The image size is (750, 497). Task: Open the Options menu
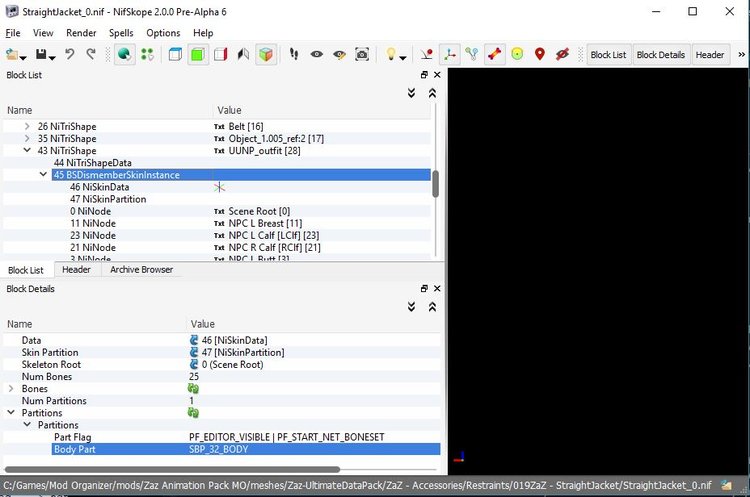tap(163, 33)
